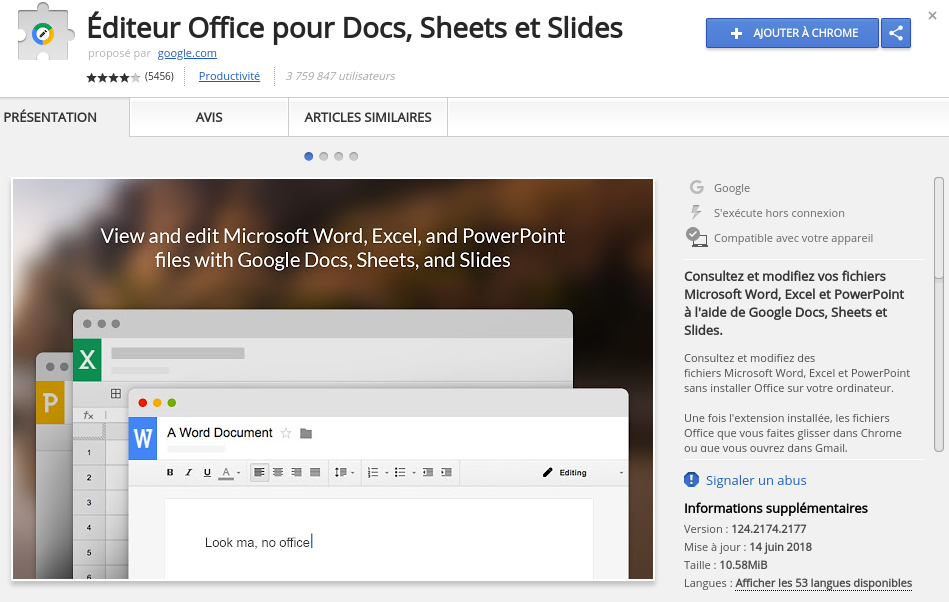Image resolution: width=949 pixels, height=602 pixels.
Task: Click the folder icon beside A Word Document
Action: (x=306, y=433)
